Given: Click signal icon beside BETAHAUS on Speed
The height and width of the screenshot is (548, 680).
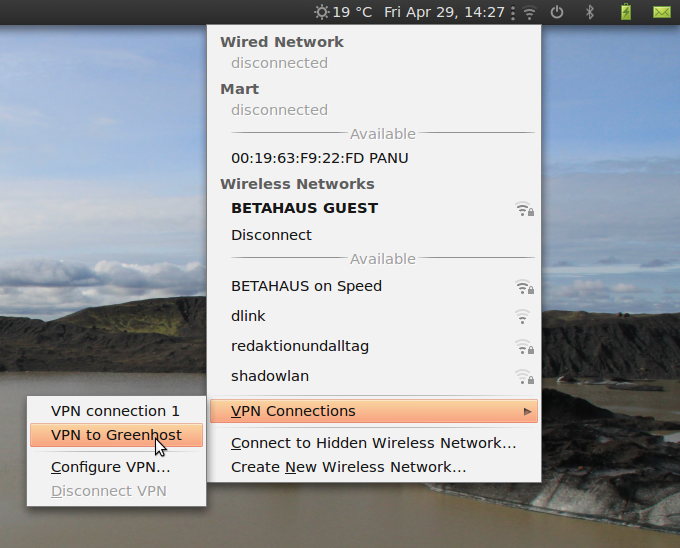Looking at the screenshot, I should pos(523,287).
